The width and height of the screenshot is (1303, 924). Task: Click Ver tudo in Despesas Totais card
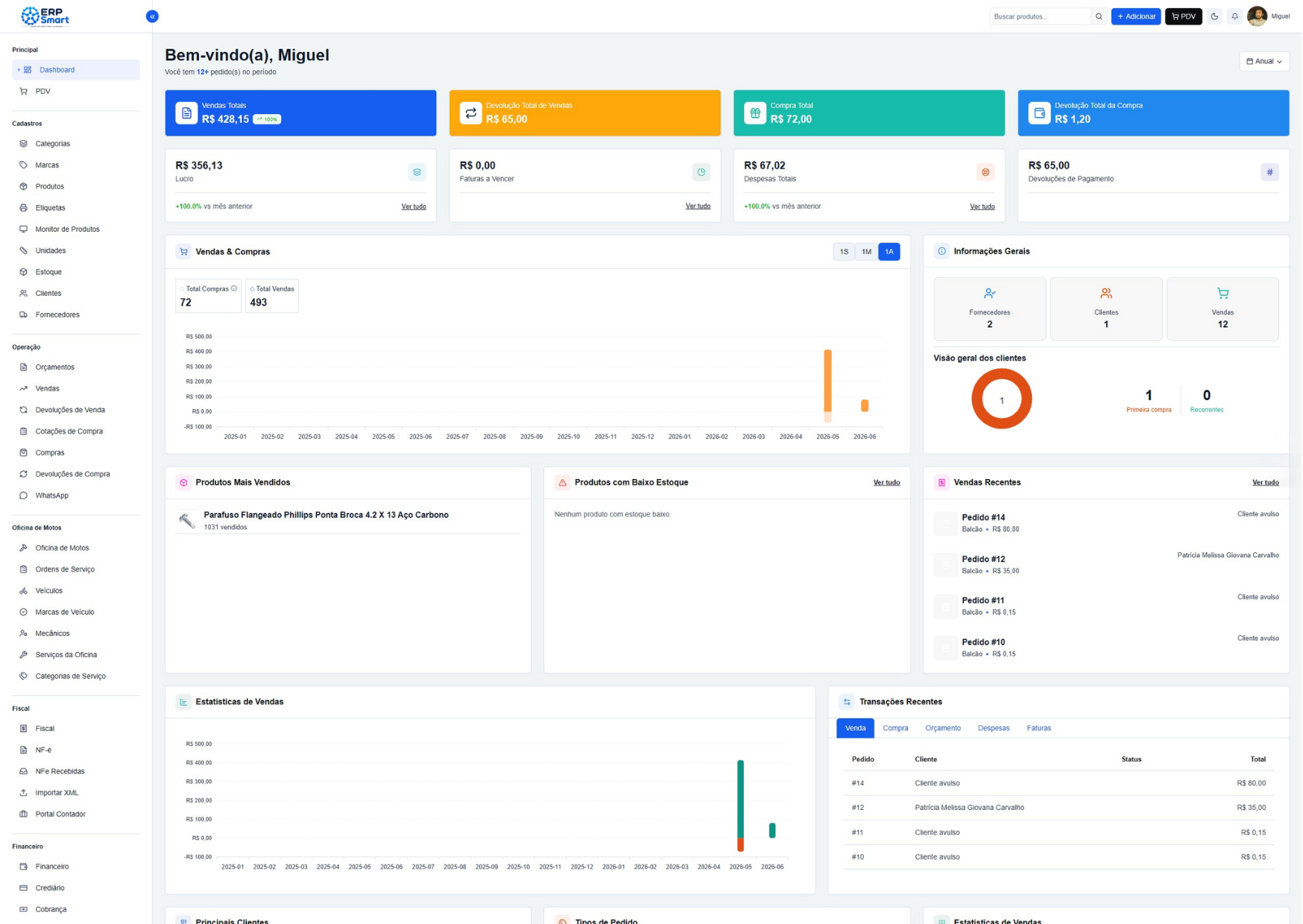tap(982, 206)
